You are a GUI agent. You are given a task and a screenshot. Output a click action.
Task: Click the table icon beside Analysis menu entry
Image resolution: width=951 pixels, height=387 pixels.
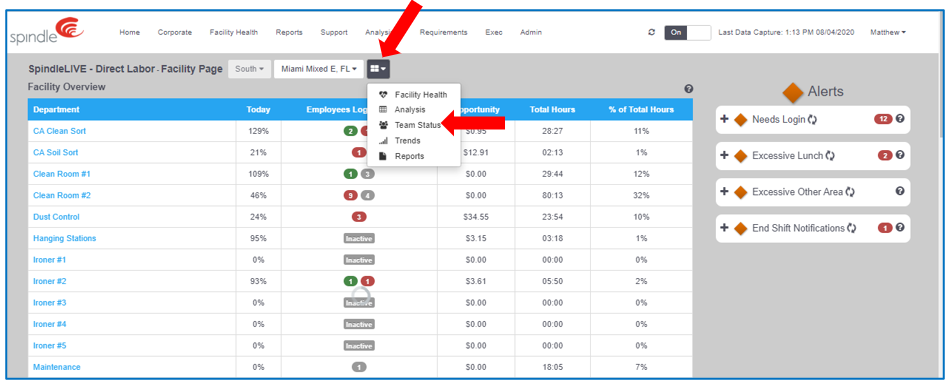coord(383,110)
